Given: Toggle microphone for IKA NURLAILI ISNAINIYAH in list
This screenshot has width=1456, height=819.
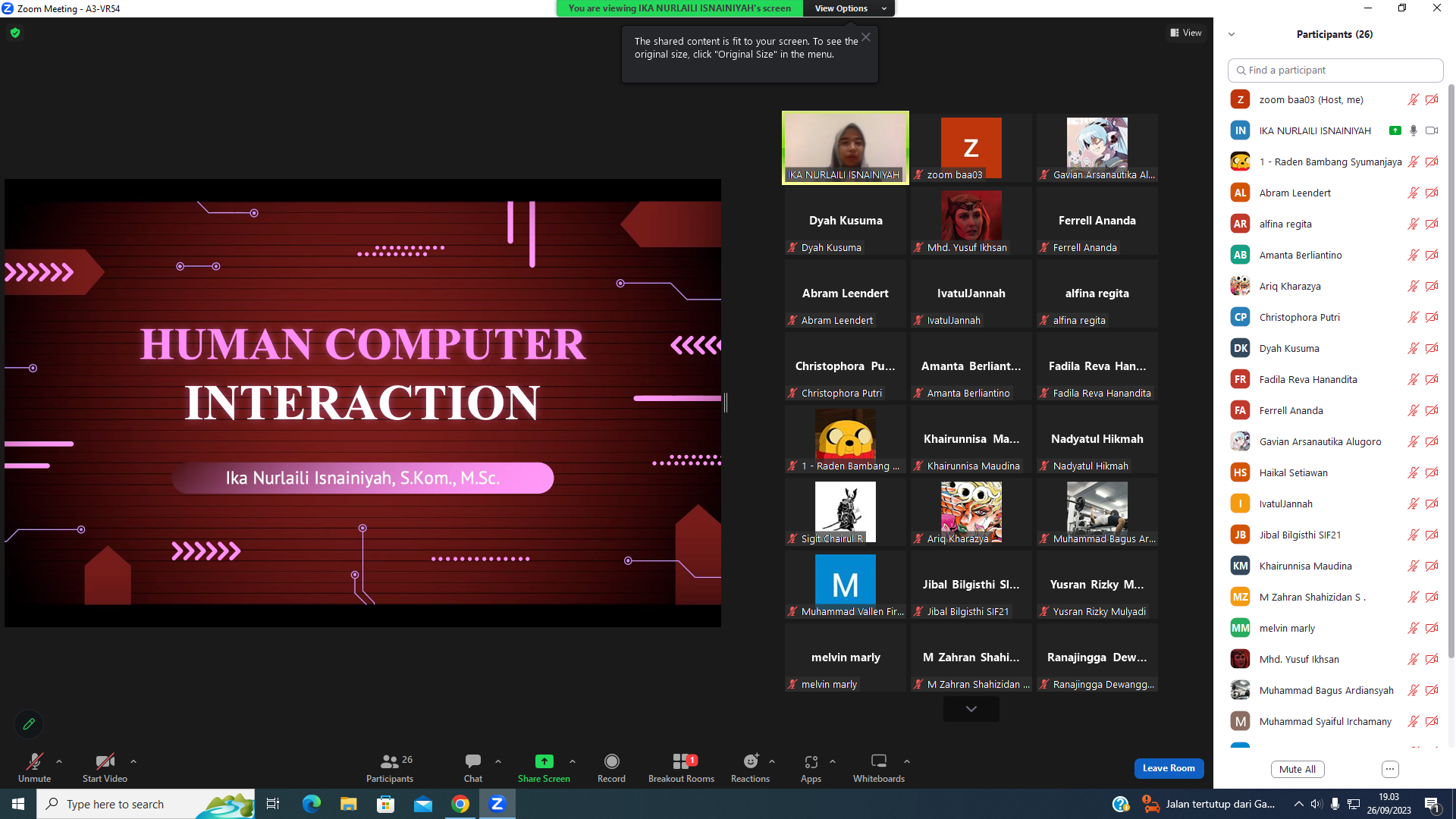Looking at the screenshot, I should point(1414,130).
